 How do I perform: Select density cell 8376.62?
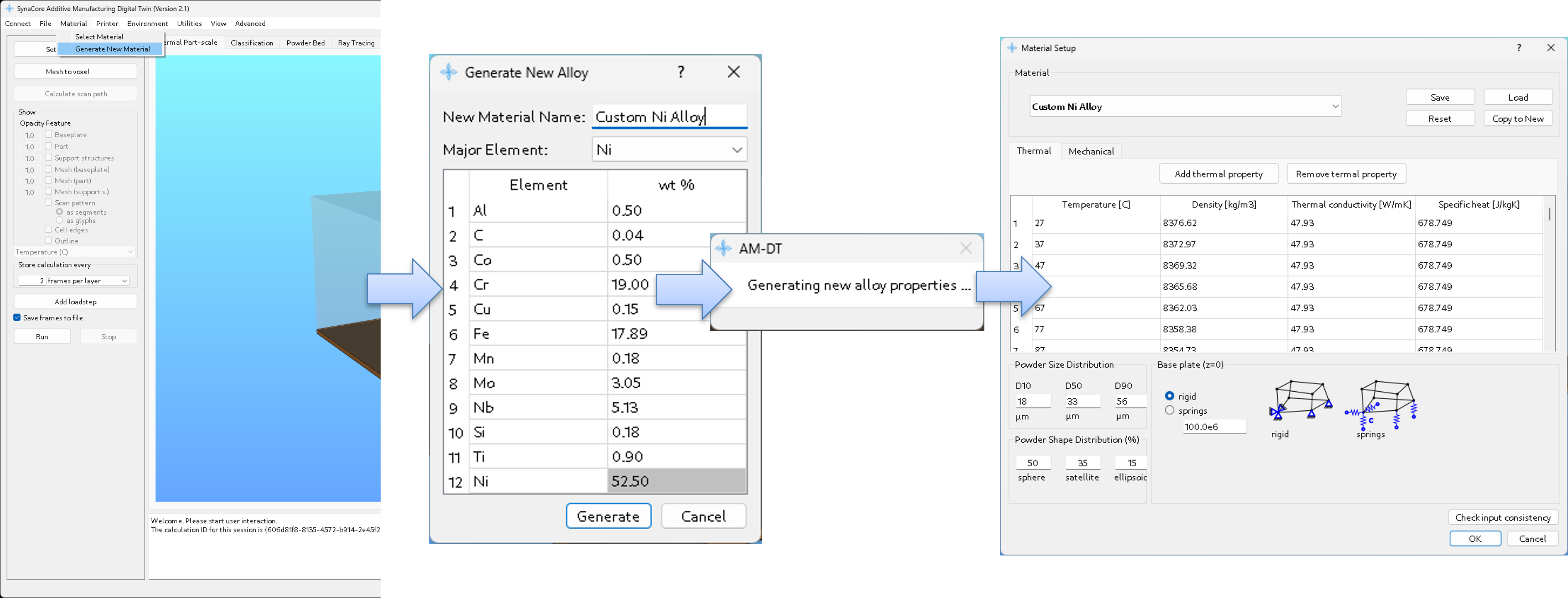(x=1224, y=223)
